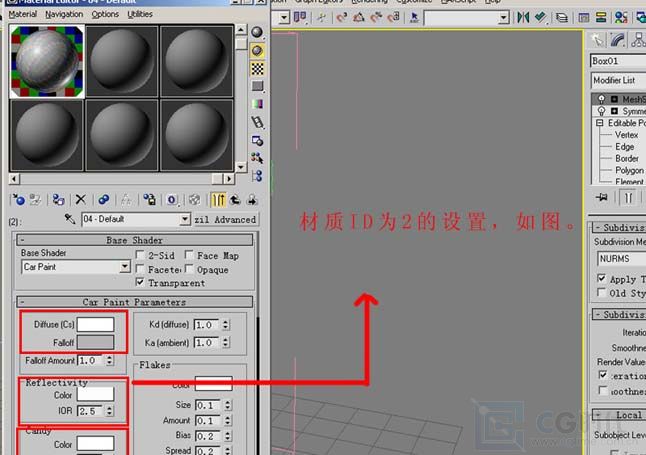
Task: Click the Make Preview film icon
Action: tap(257, 122)
